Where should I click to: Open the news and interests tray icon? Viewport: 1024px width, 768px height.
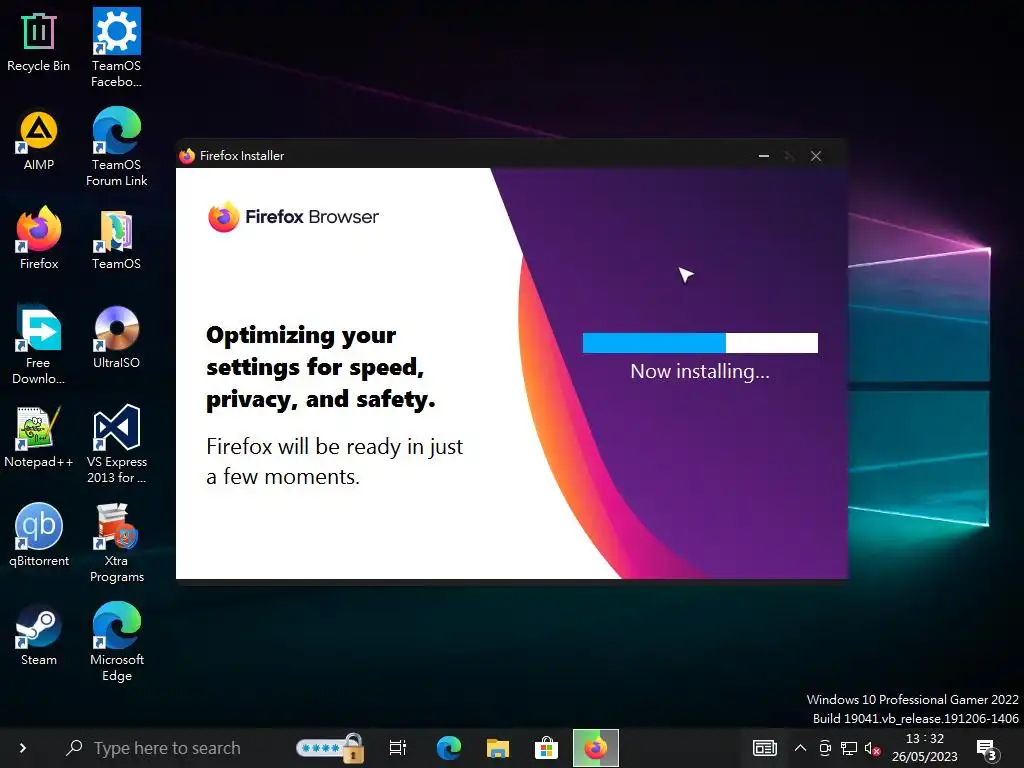click(765, 748)
